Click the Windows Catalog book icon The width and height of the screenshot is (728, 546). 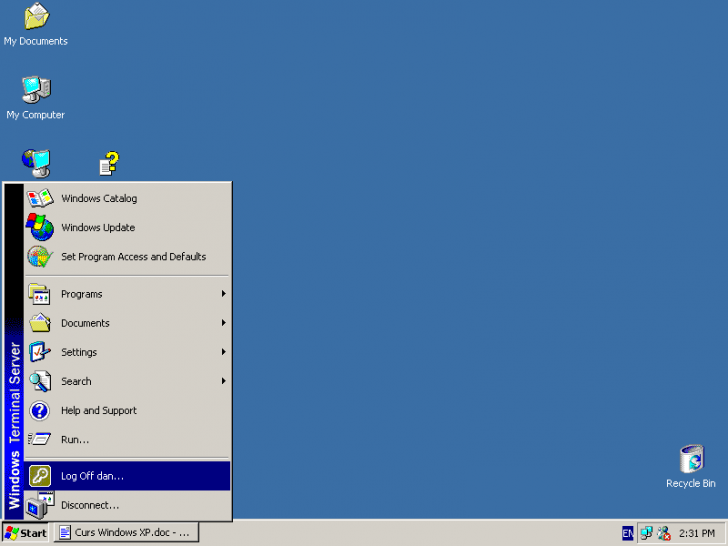tap(40, 198)
